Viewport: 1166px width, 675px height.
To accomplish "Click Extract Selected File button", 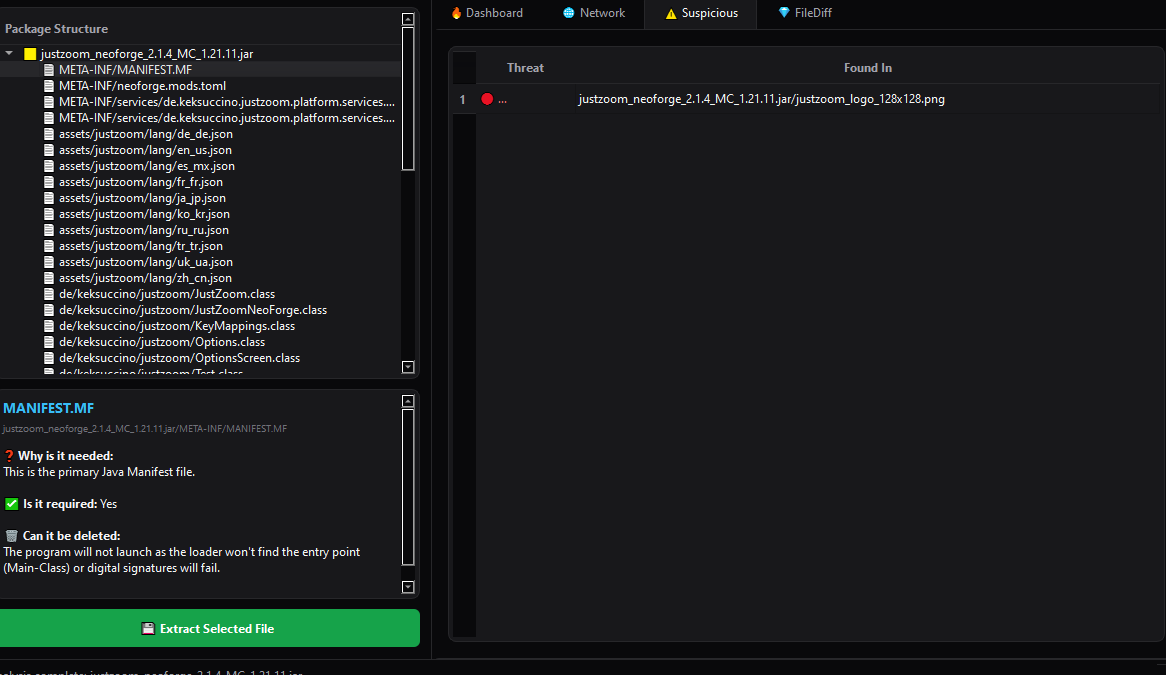I will (210, 628).
